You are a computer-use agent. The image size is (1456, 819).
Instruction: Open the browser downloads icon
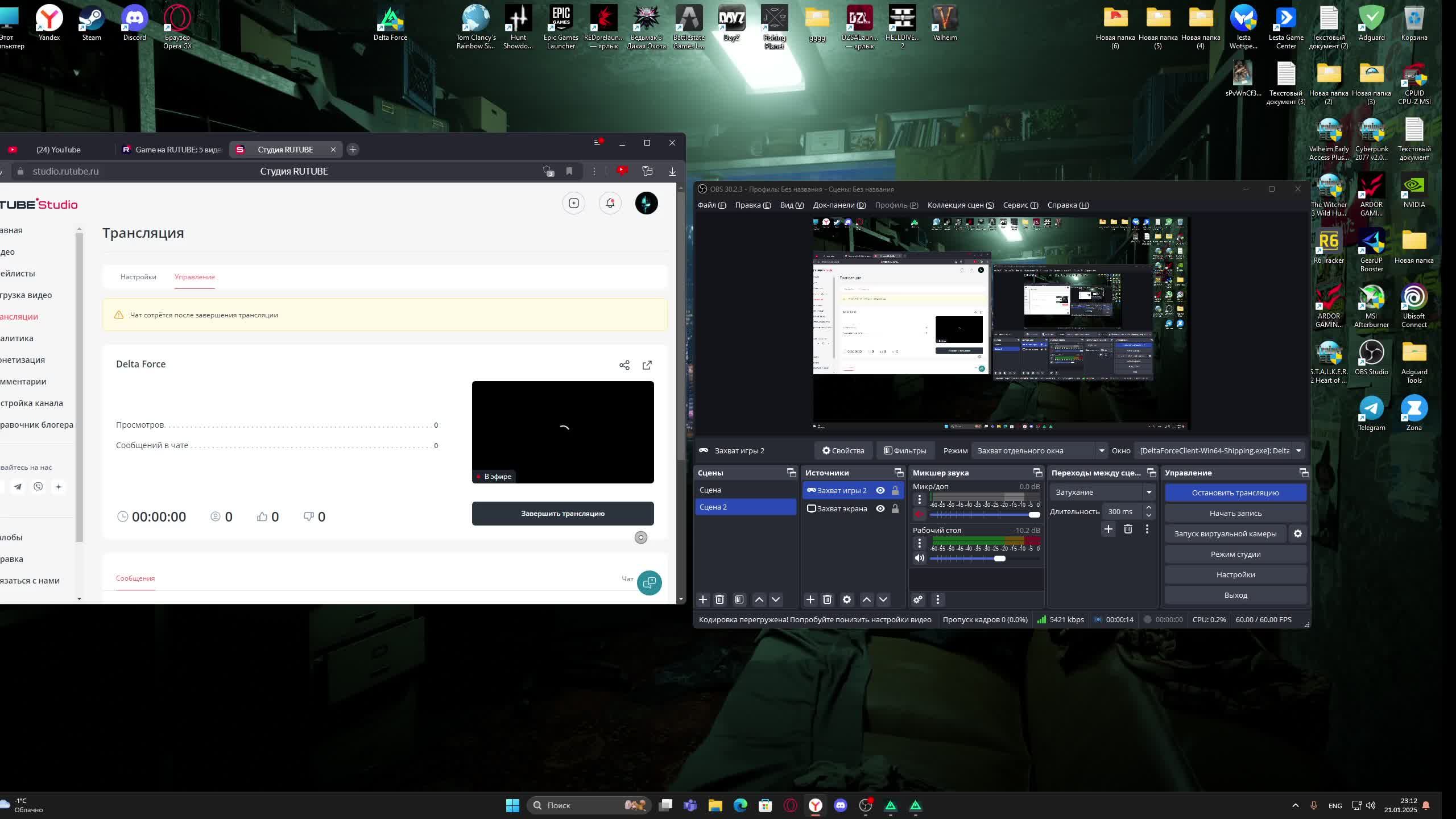pyautogui.click(x=672, y=171)
